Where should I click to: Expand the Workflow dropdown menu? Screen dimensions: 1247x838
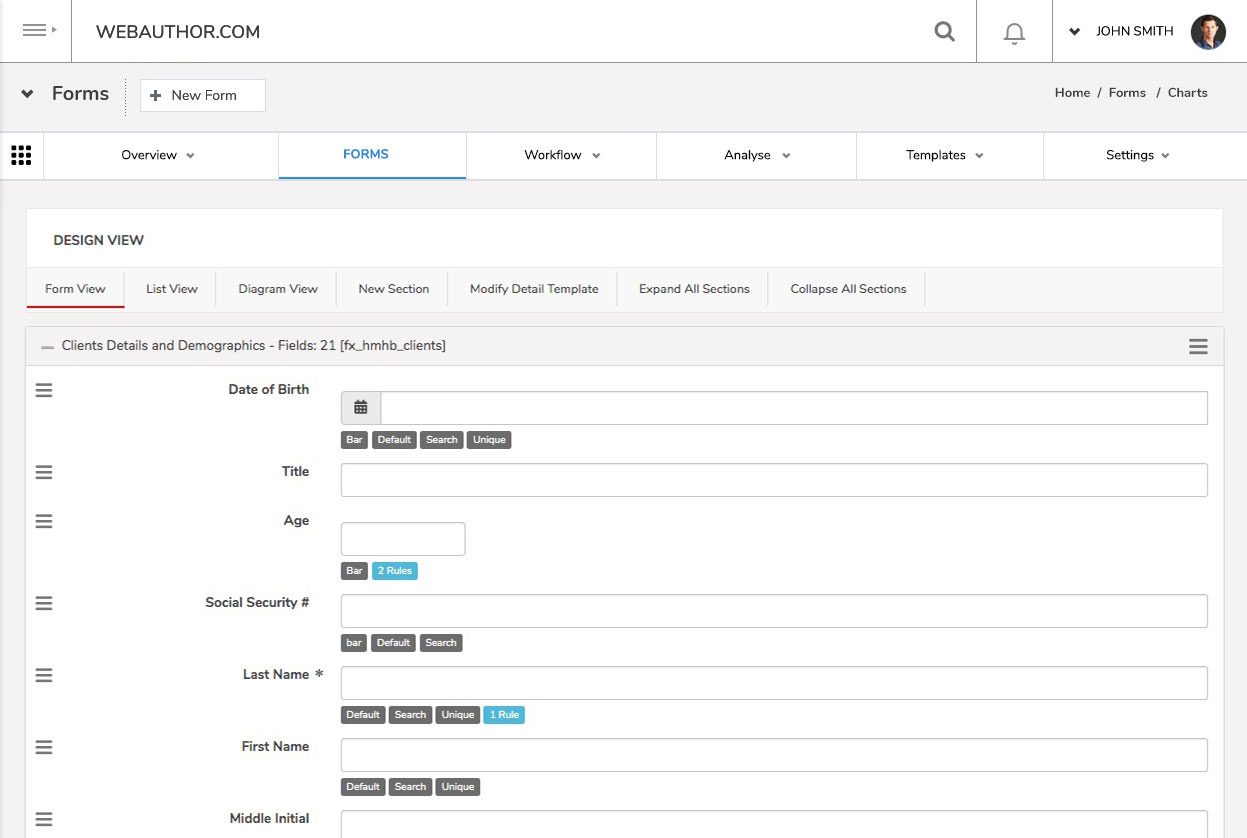562,155
